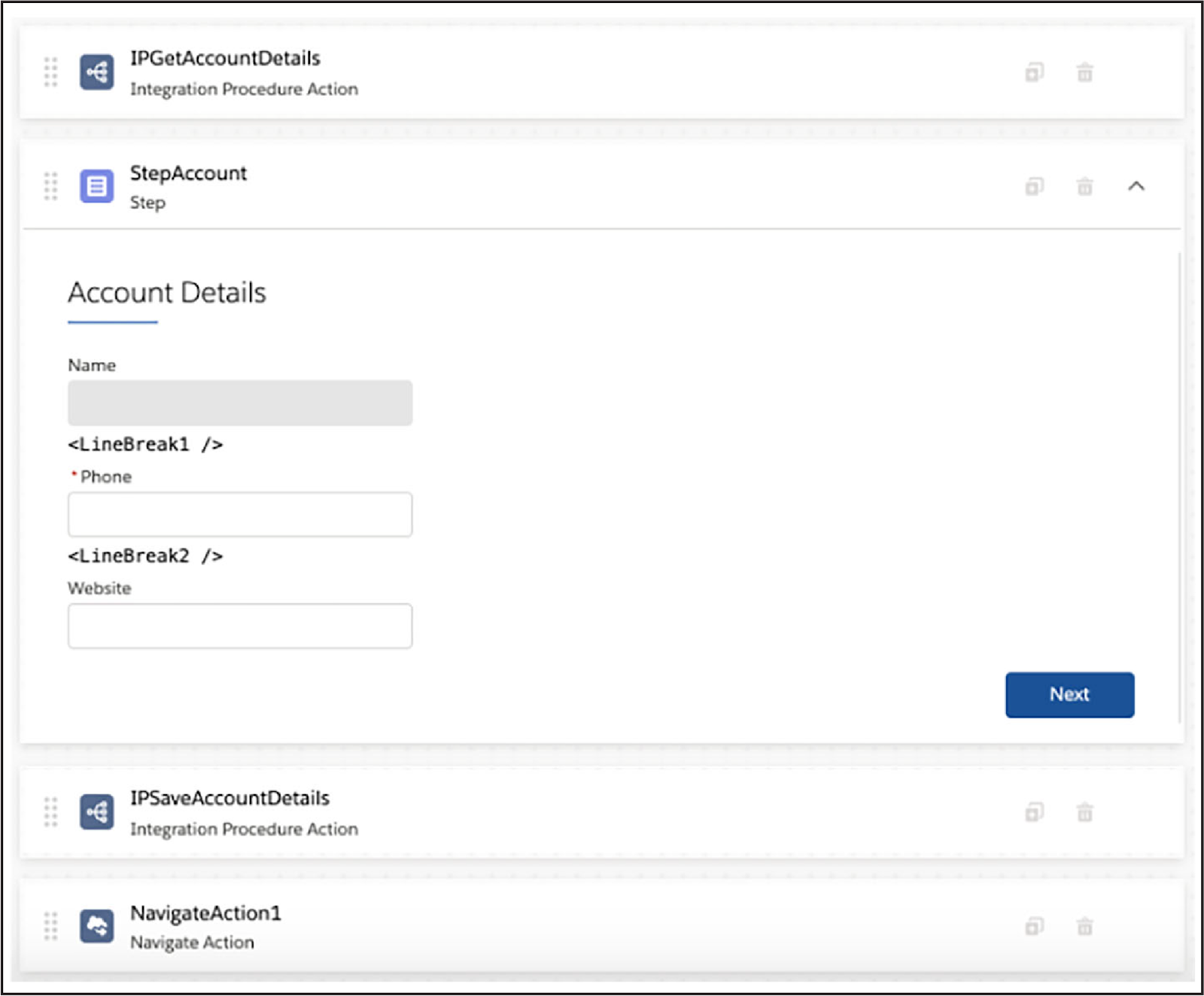Click the Website input field
Screen dimensions: 1204x996
pyautogui.click(x=239, y=626)
